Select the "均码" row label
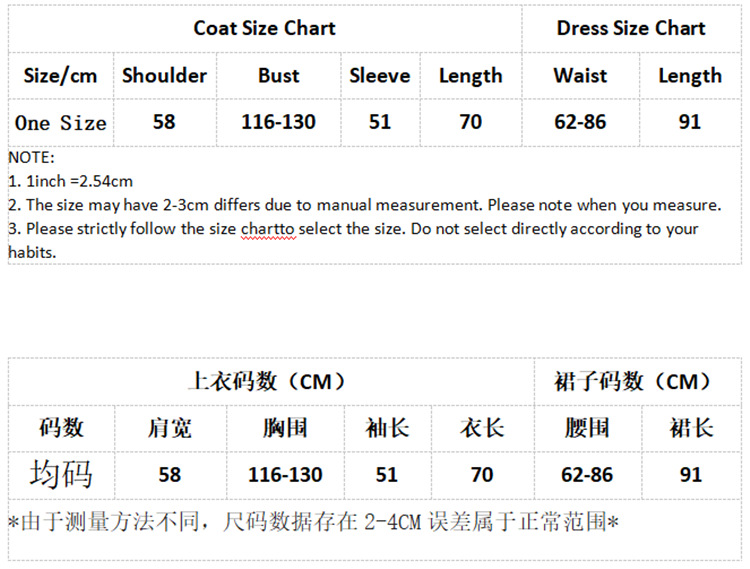 pos(61,474)
